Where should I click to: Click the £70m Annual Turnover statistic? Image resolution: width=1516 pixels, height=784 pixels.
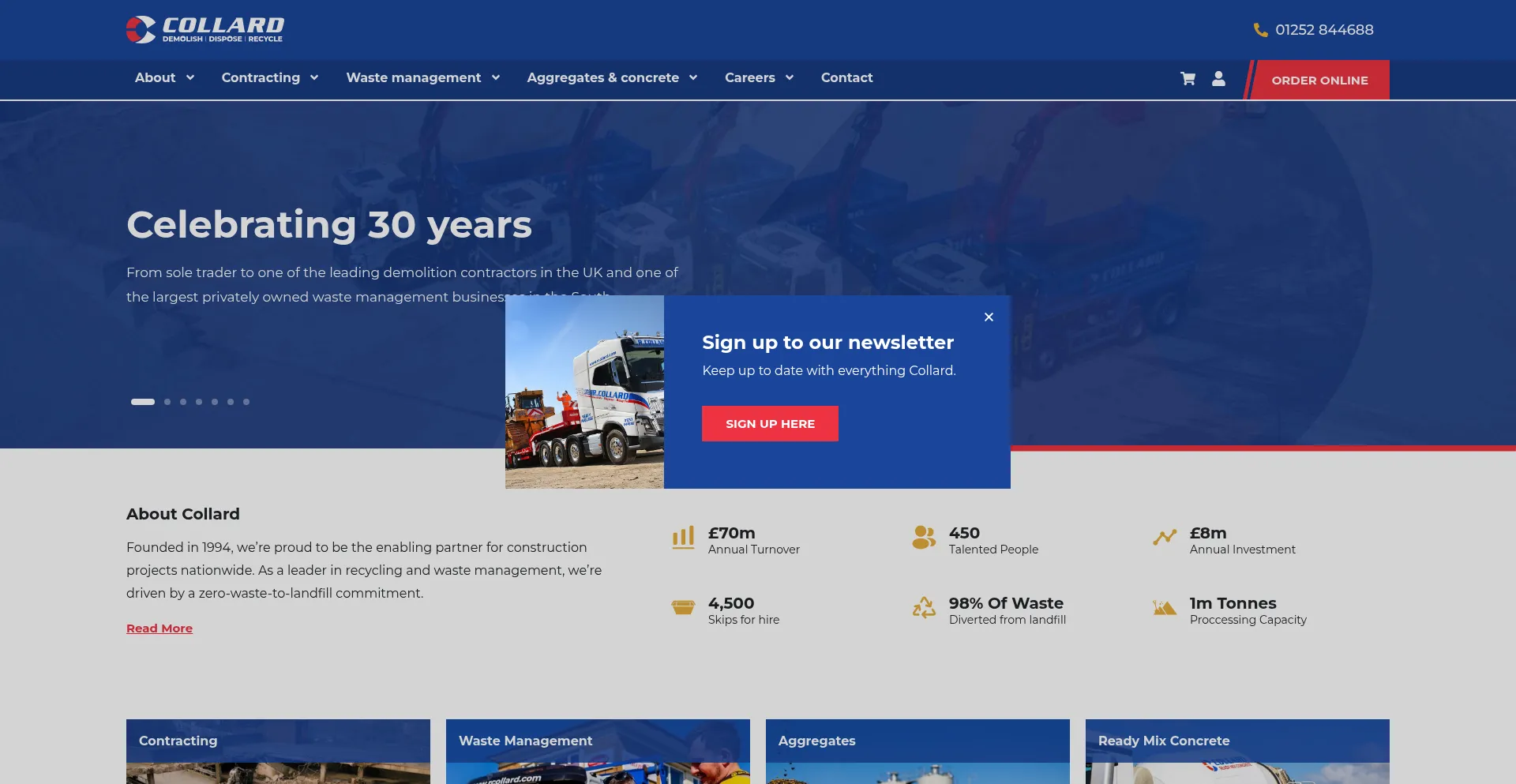coord(754,541)
